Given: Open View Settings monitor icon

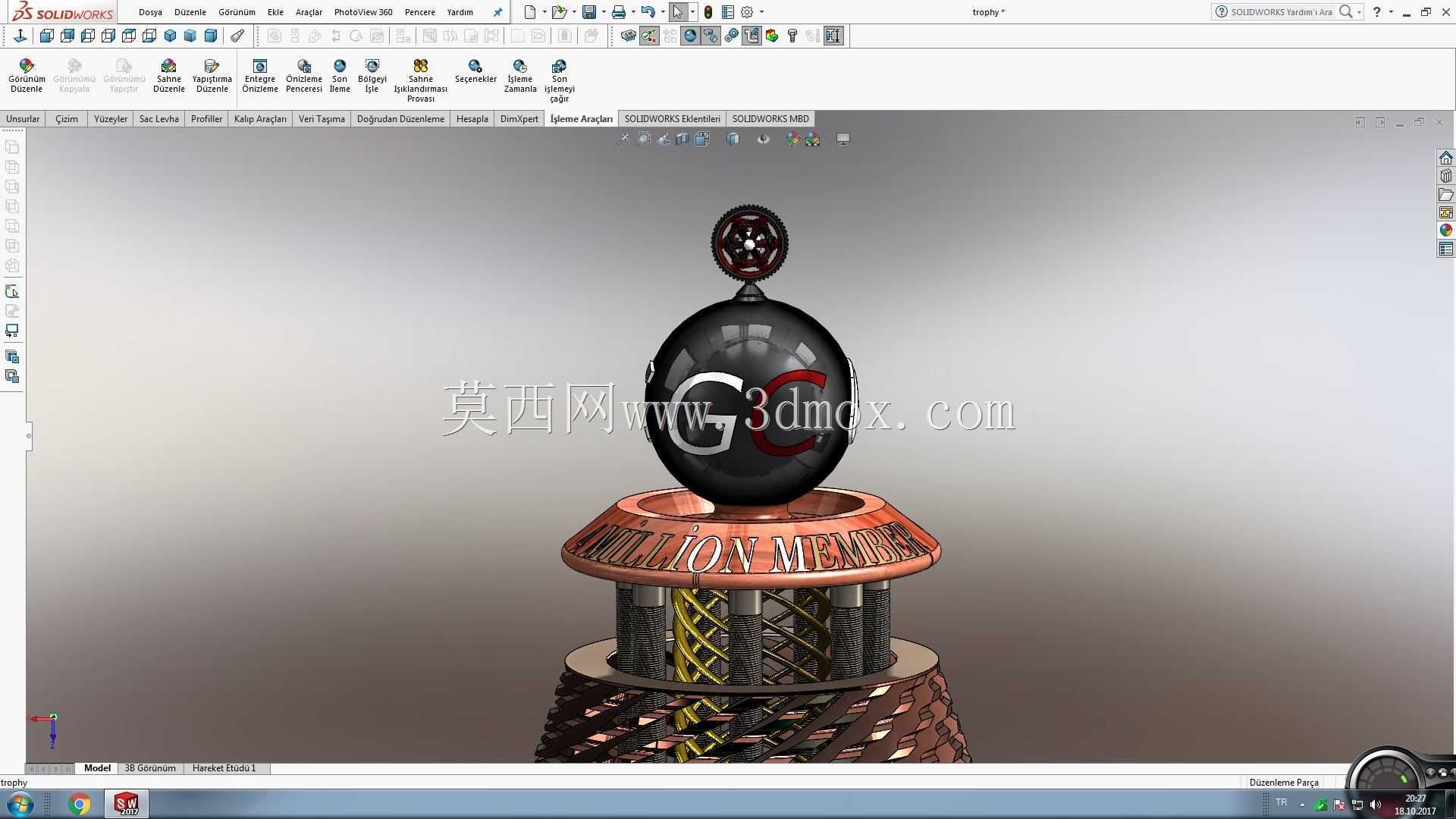Looking at the screenshot, I should [x=843, y=139].
